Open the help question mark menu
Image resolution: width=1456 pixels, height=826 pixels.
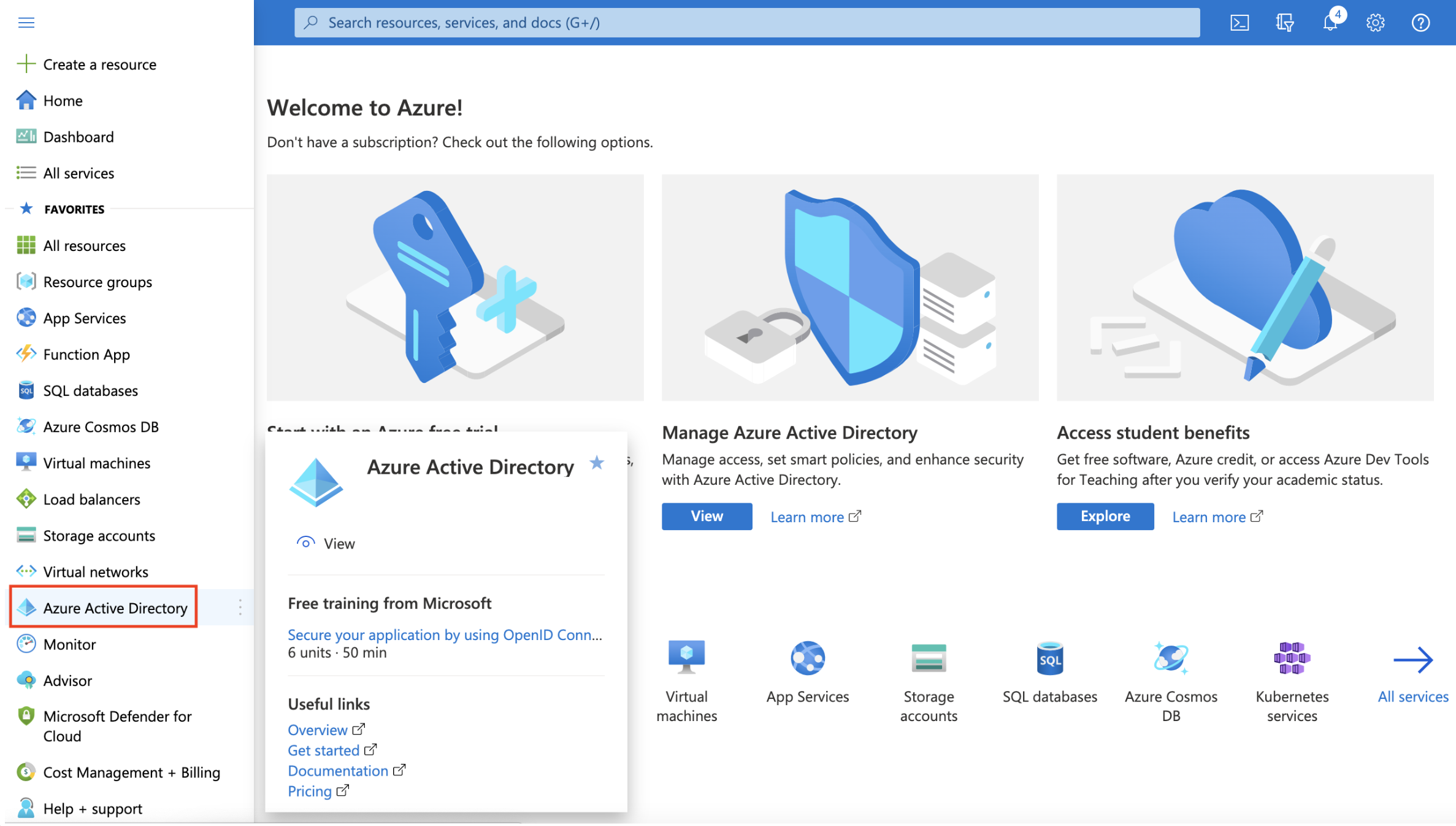click(x=1421, y=23)
